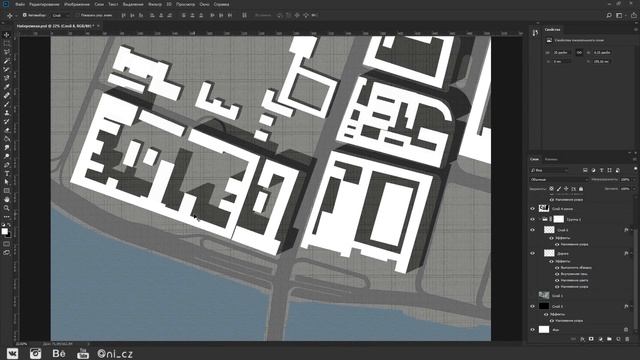Click the Search icon at top right
The width and height of the screenshot is (640, 360).
(x=609, y=15)
